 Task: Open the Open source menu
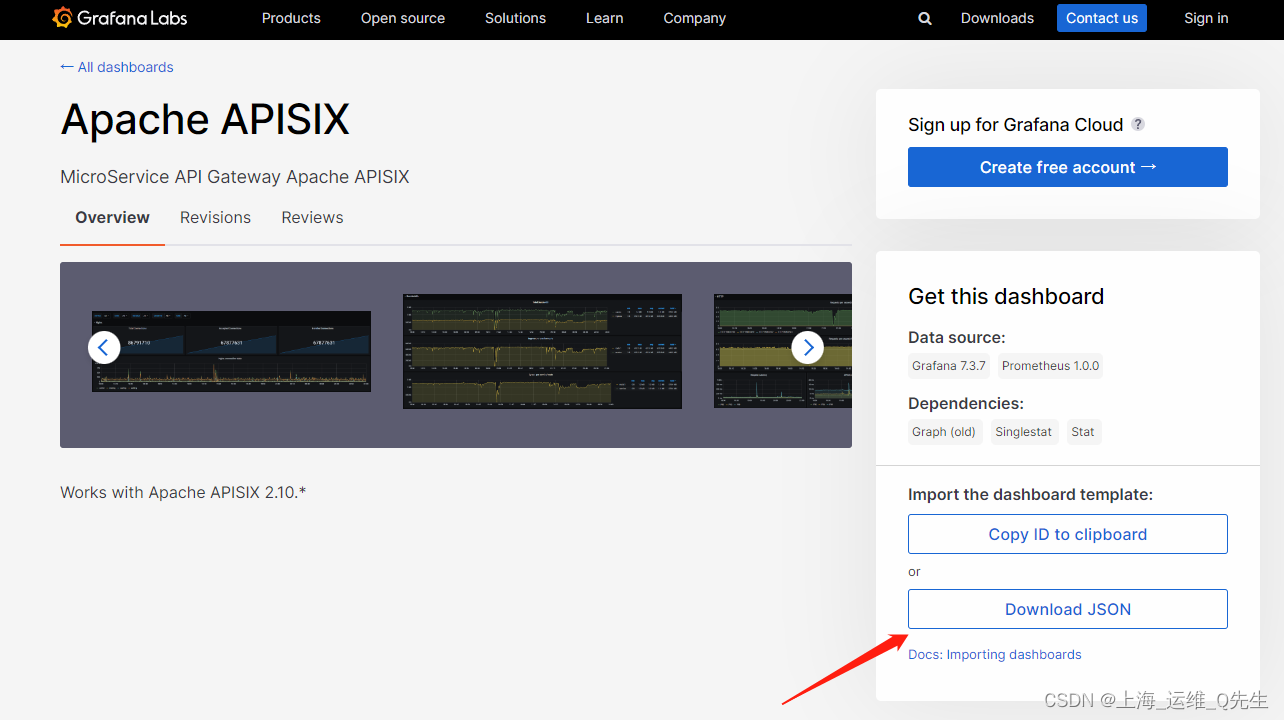tap(403, 18)
